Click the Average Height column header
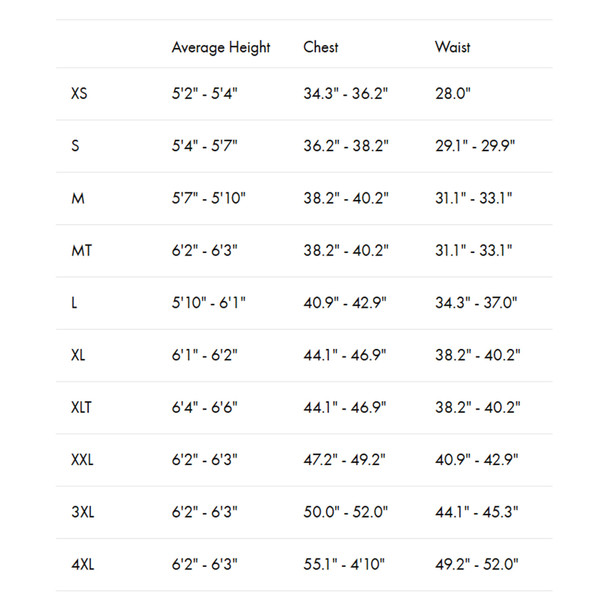Viewport: 608px width, 608px height. point(221,47)
